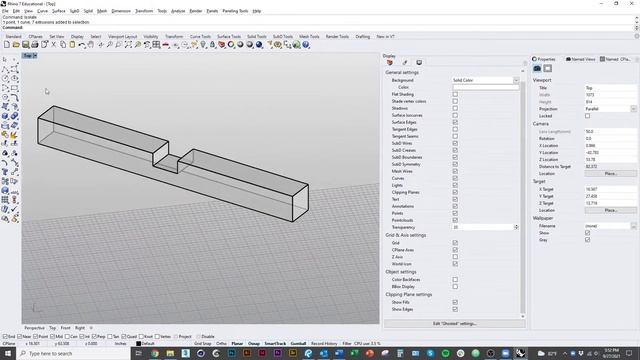The image size is (640, 360).
Task: Switch to the Solid Tools toolbar tab
Action: tap(257, 37)
